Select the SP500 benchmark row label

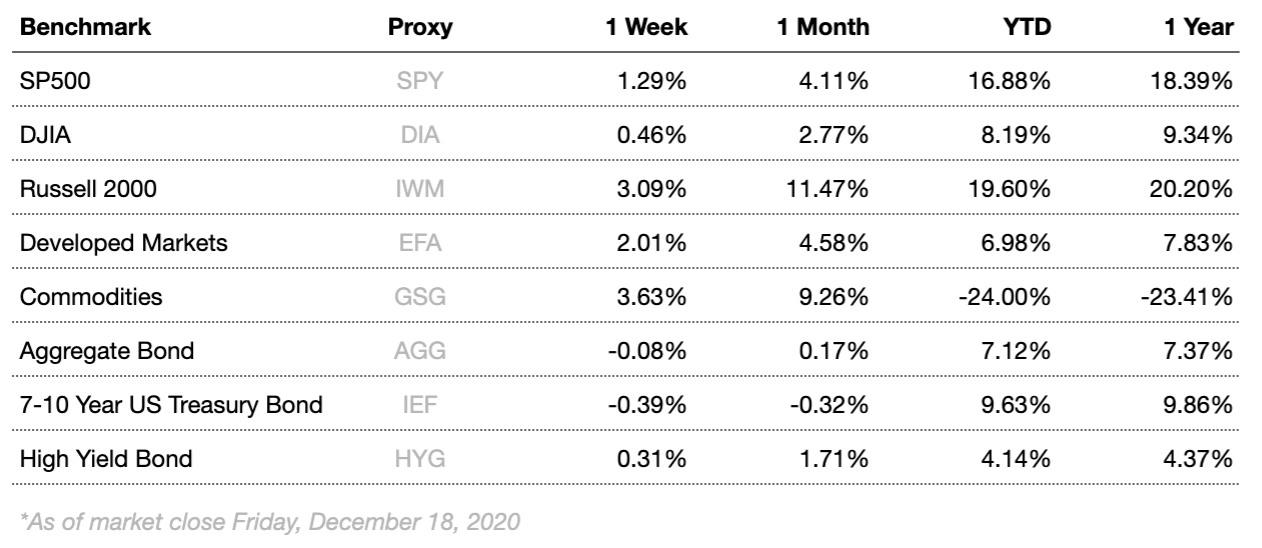pos(49,82)
